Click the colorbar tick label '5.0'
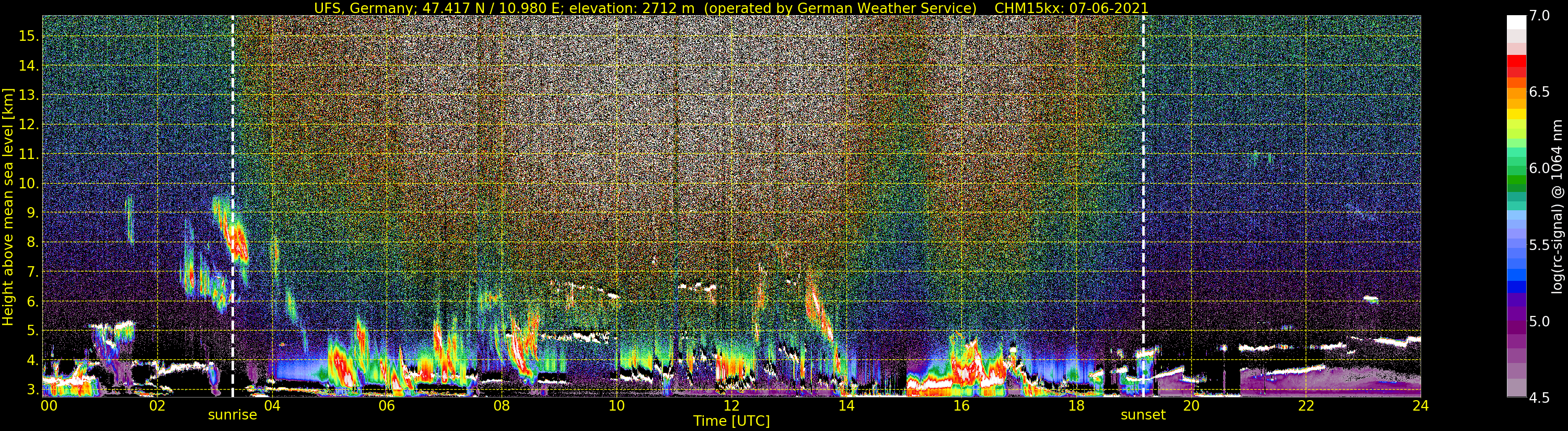Screen dimensions: 1568x431 point(1539,321)
